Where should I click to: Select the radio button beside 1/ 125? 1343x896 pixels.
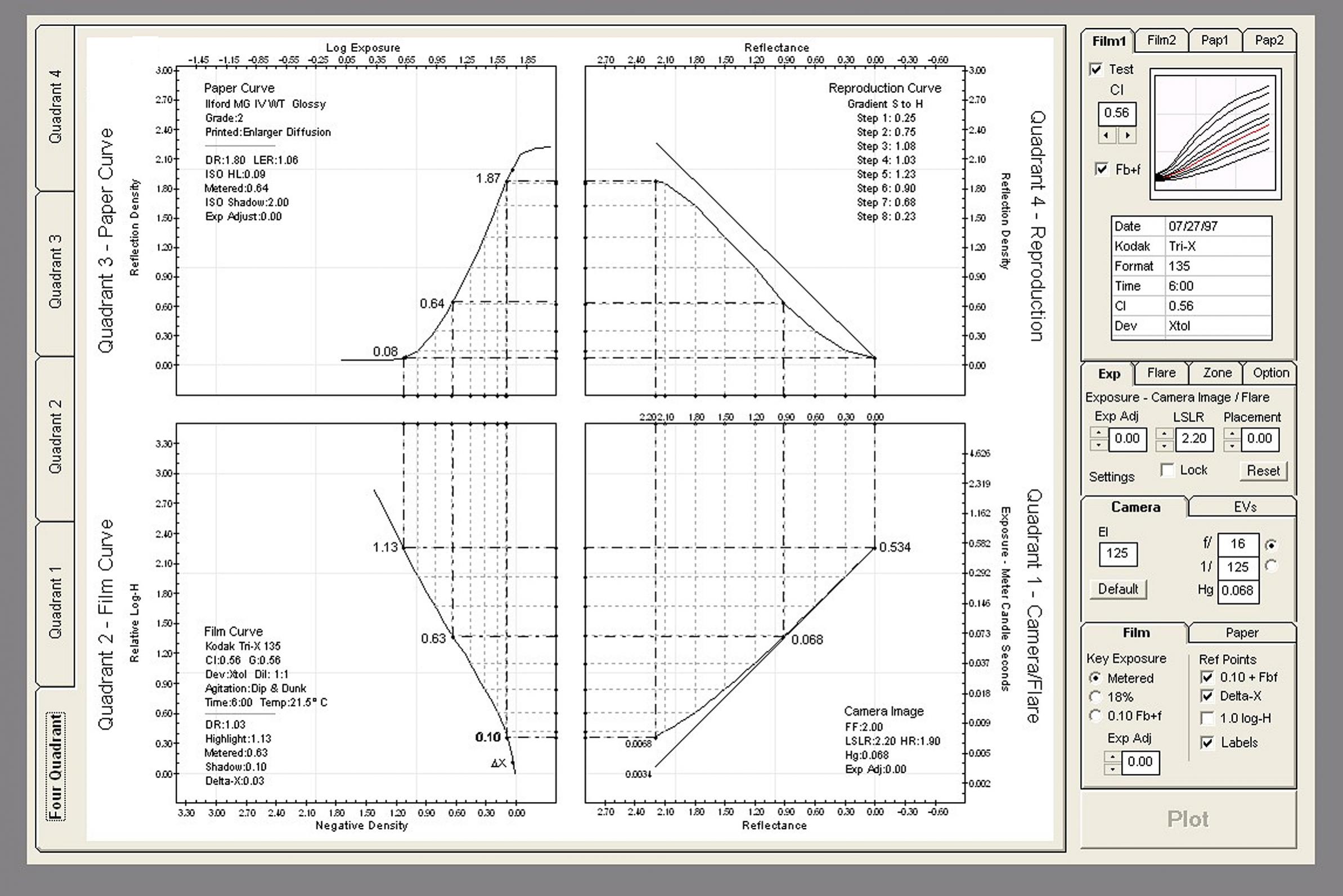1271,566
